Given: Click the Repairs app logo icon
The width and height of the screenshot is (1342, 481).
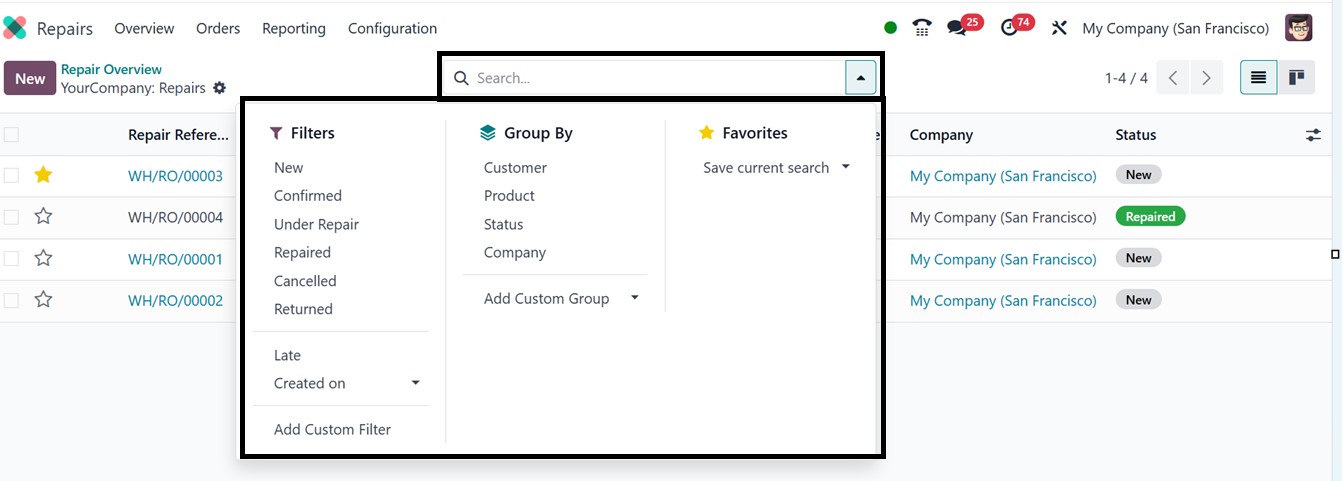Looking at the screenshot, I should coord(15,28).
